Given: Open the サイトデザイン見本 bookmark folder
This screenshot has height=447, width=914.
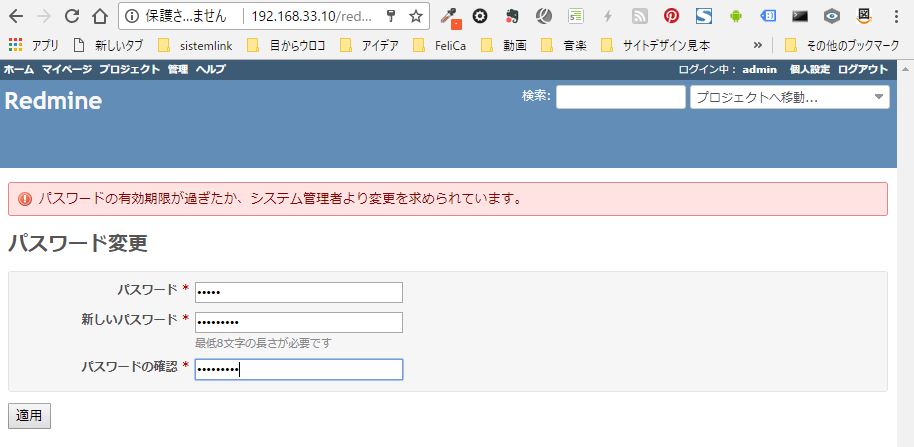Looking at the screenshot, I should pos(655,45).
